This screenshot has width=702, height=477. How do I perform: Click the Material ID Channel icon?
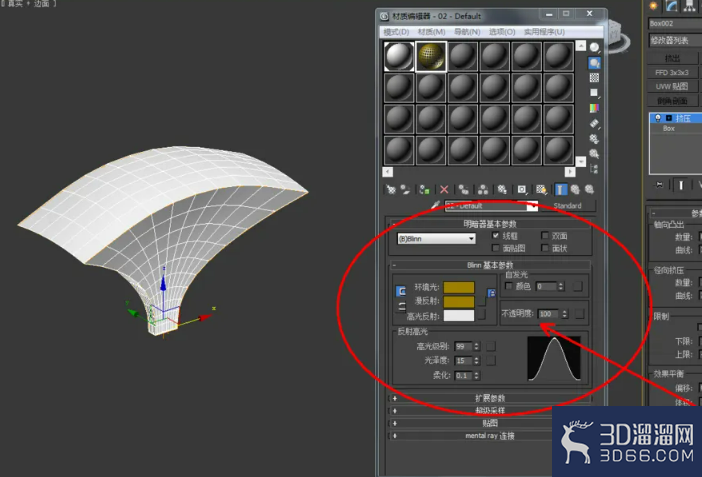point(522,189)
